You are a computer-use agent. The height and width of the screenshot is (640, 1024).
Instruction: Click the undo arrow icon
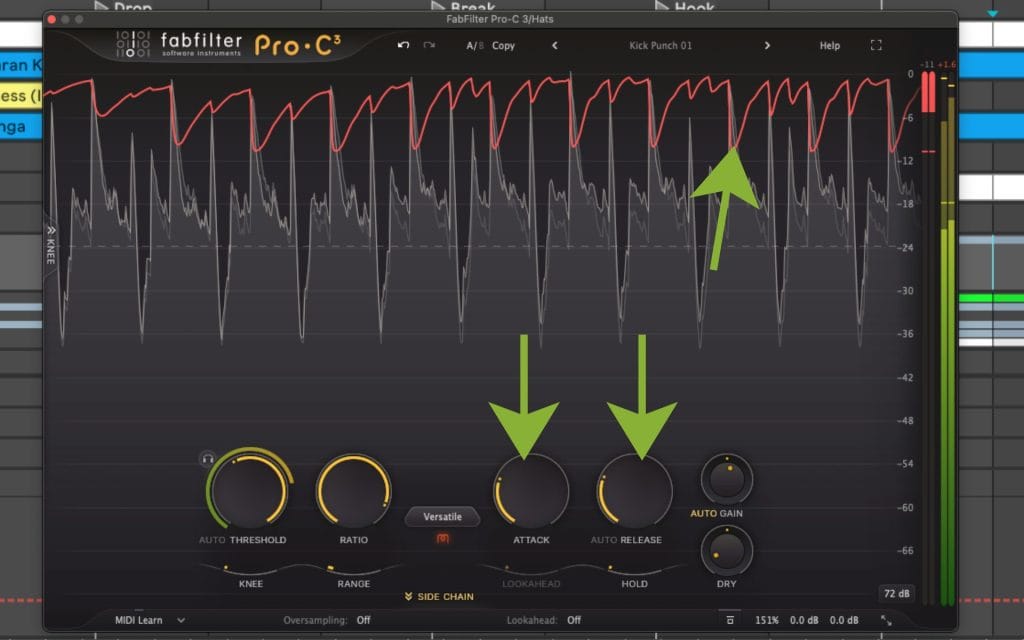point(403,46)
